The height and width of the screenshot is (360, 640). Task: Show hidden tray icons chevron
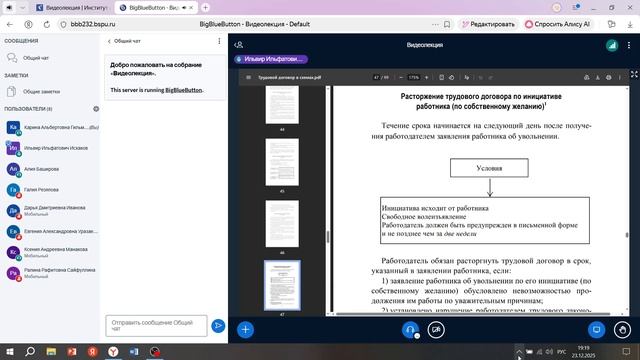pos(518,351)
